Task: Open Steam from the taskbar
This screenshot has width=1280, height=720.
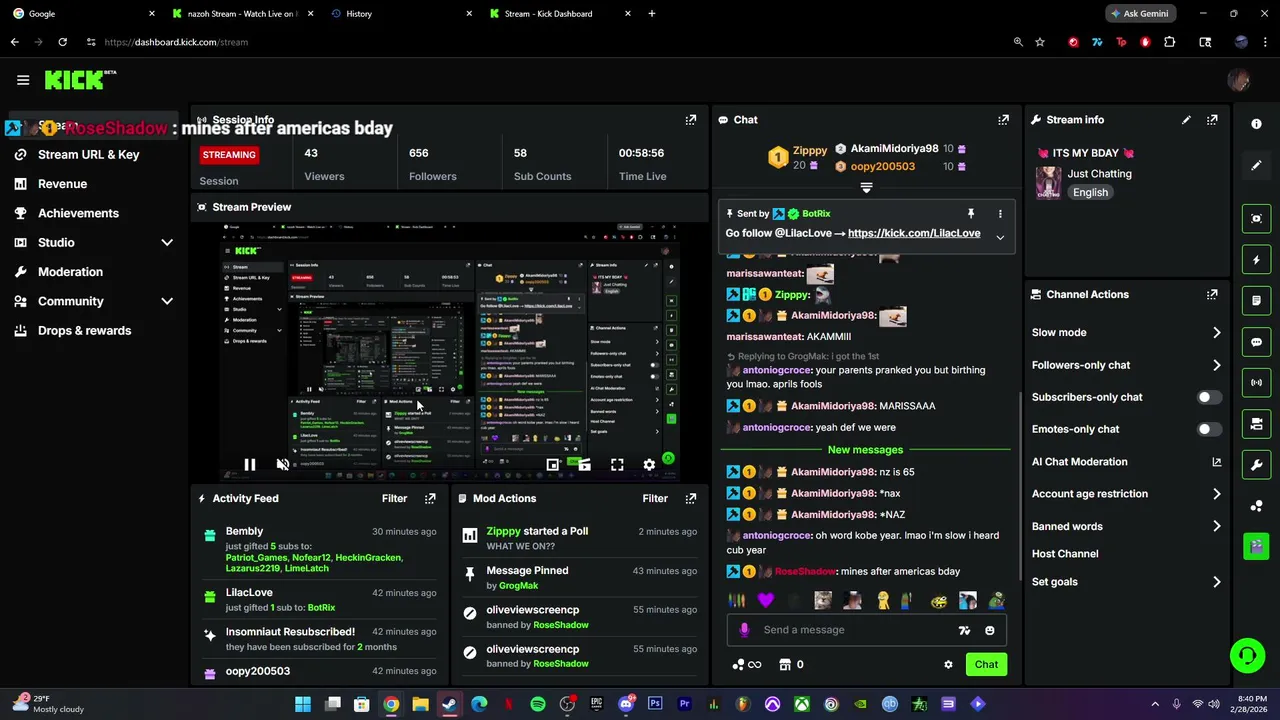Action: (x=450, y=704)
